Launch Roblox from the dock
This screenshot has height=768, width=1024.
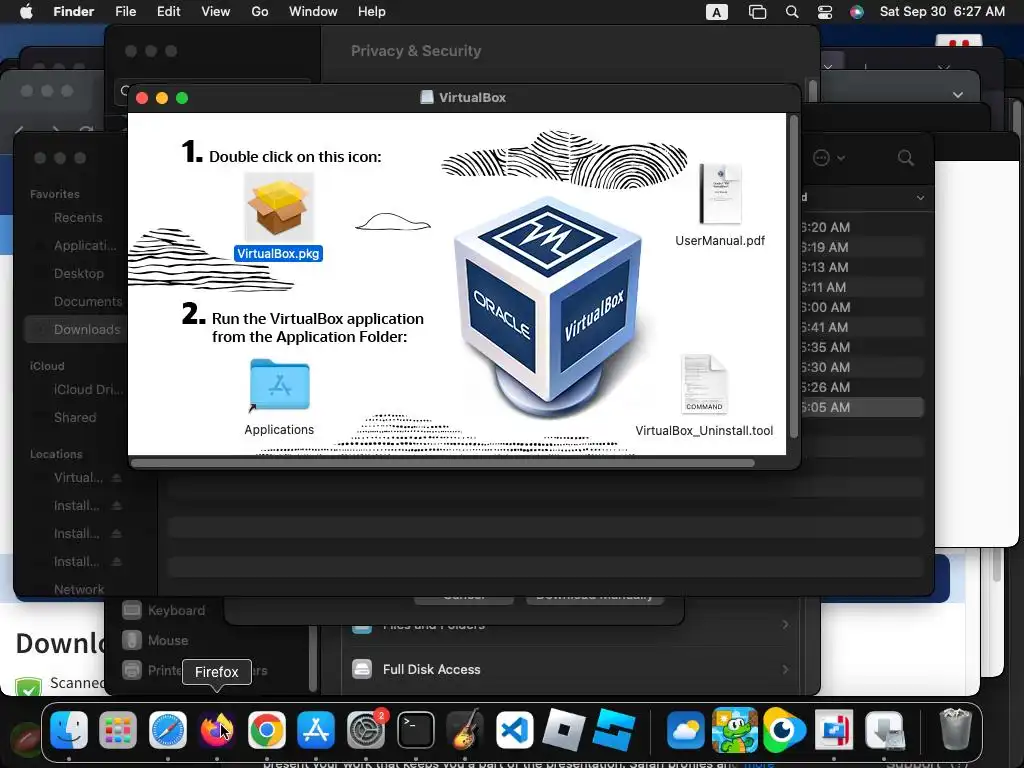pyautogui.click(x=564, y=729)
